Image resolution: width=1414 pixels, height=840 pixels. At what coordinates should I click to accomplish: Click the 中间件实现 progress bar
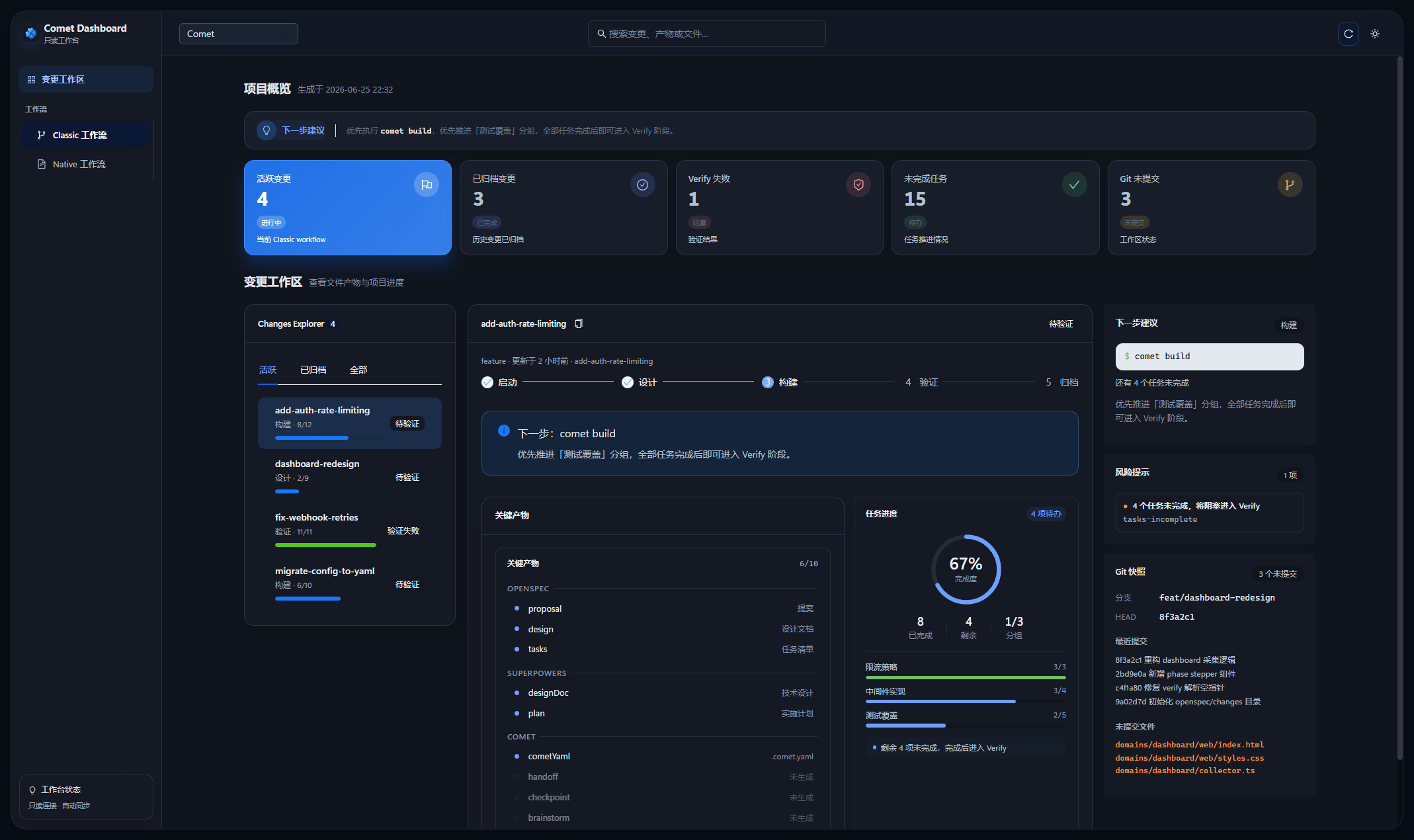point(966,701)
